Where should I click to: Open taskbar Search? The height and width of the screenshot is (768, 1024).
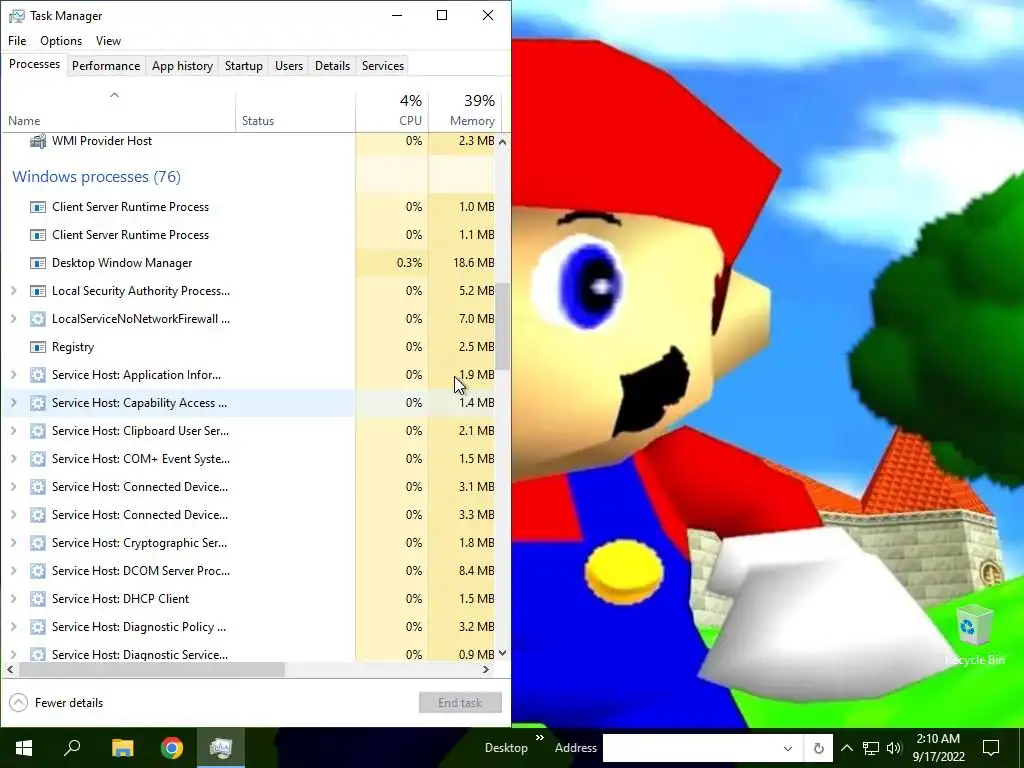[x=72, y=748]
